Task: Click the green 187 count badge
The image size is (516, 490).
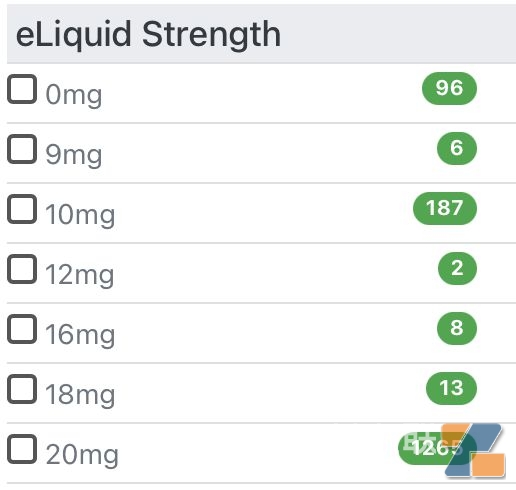Action: click(445, 208)
